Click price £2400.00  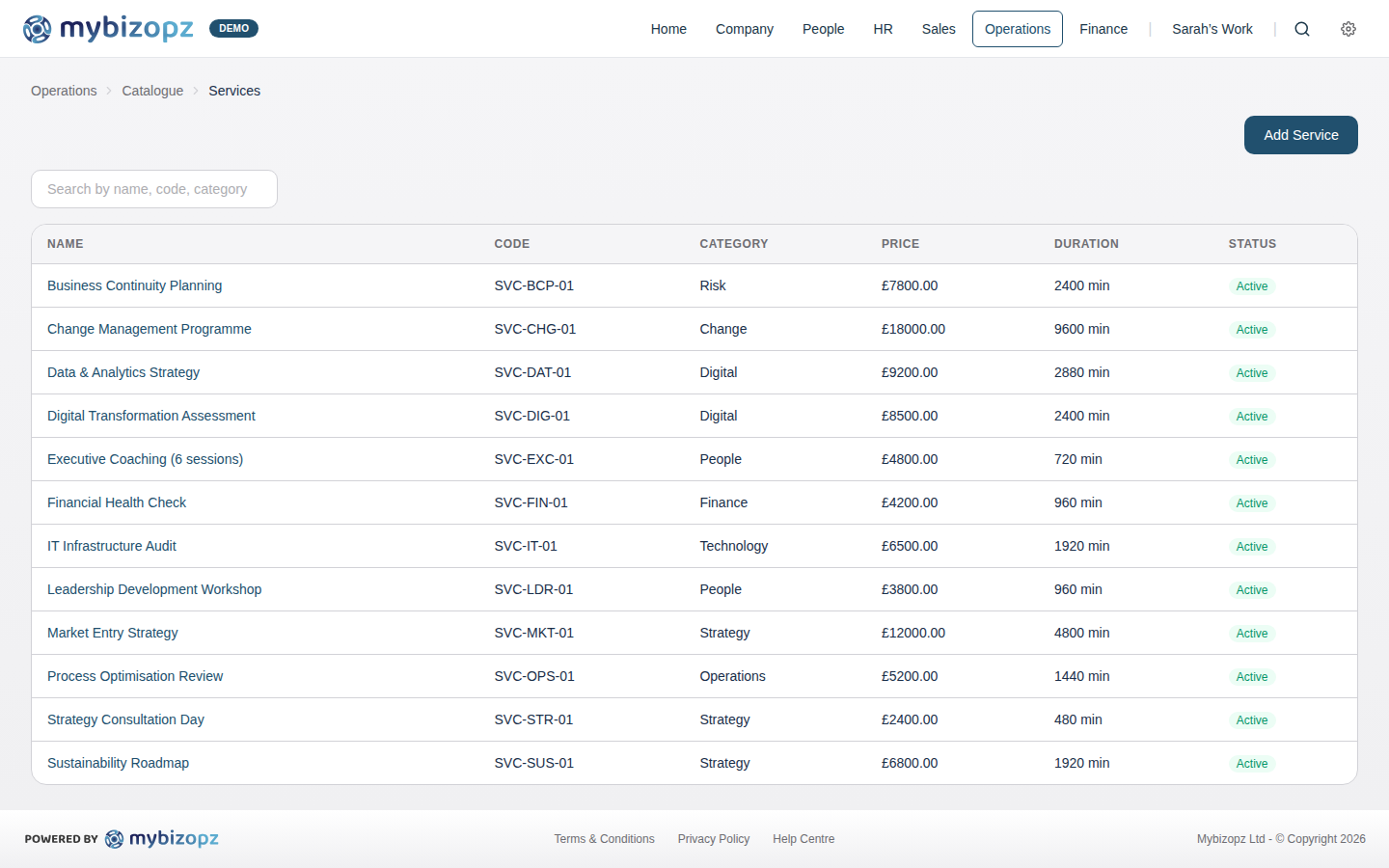(x=910, y=719)
